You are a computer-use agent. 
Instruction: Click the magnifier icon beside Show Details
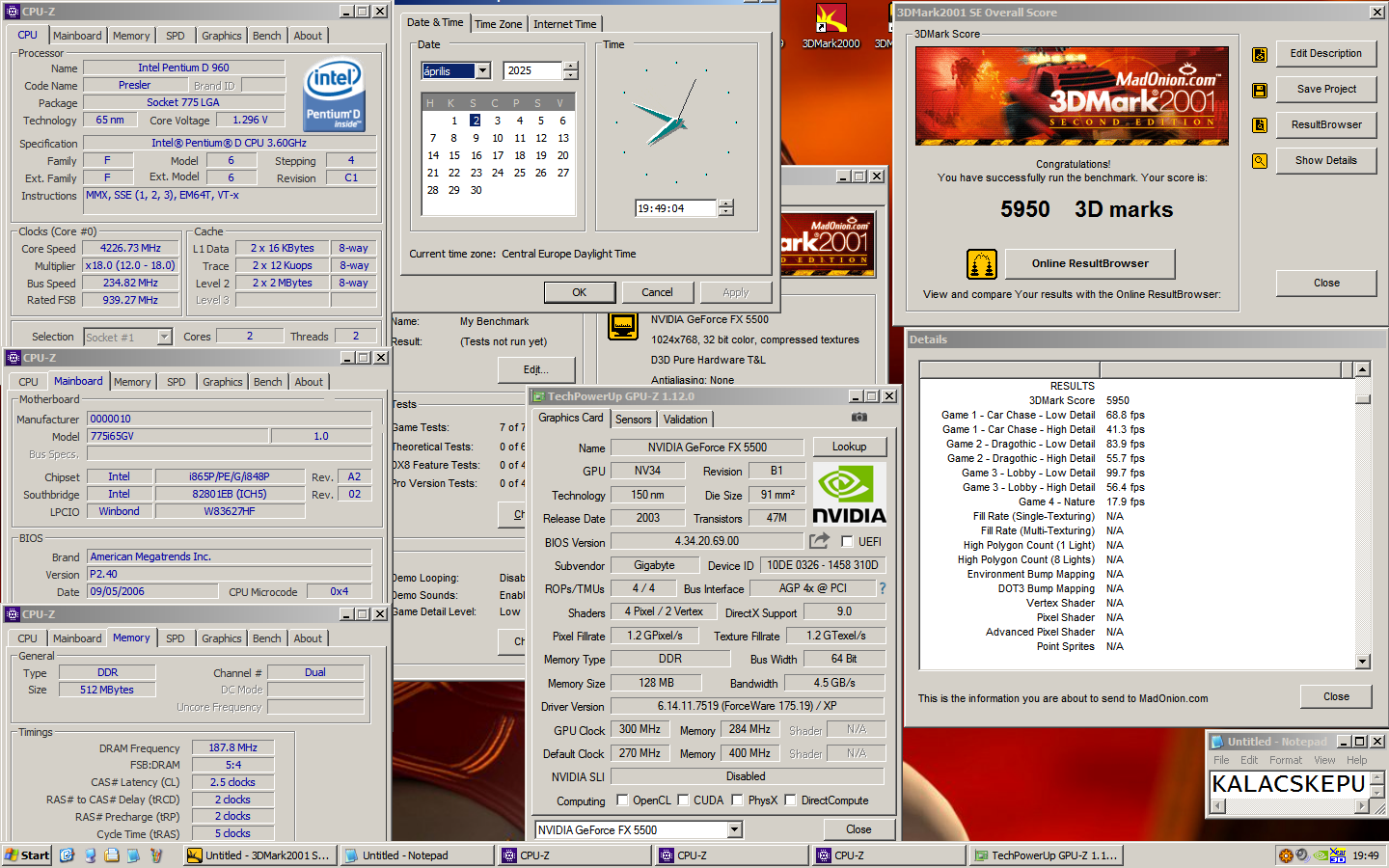(x=1260, y=161)
